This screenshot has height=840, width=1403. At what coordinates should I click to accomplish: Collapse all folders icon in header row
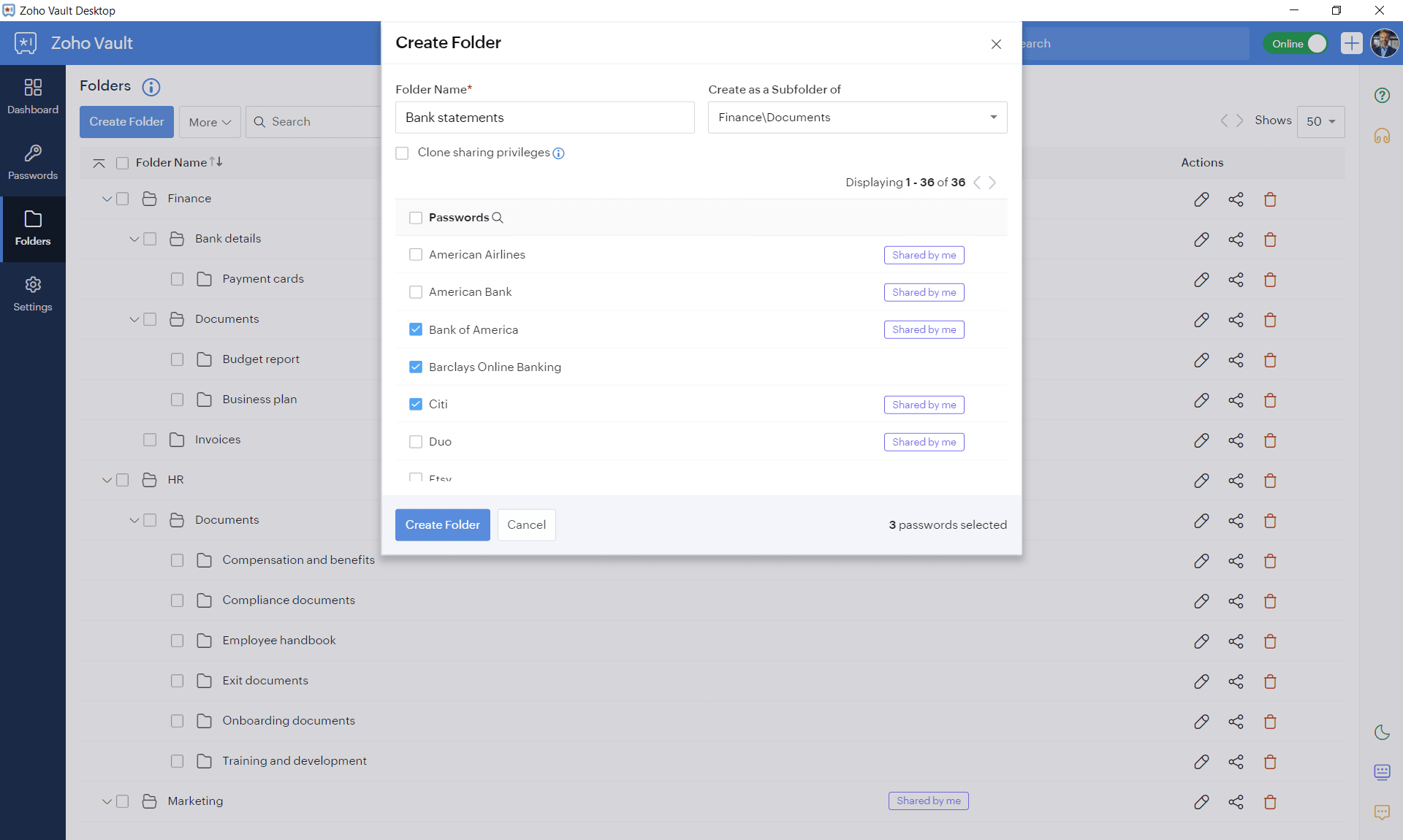(99, 163)
